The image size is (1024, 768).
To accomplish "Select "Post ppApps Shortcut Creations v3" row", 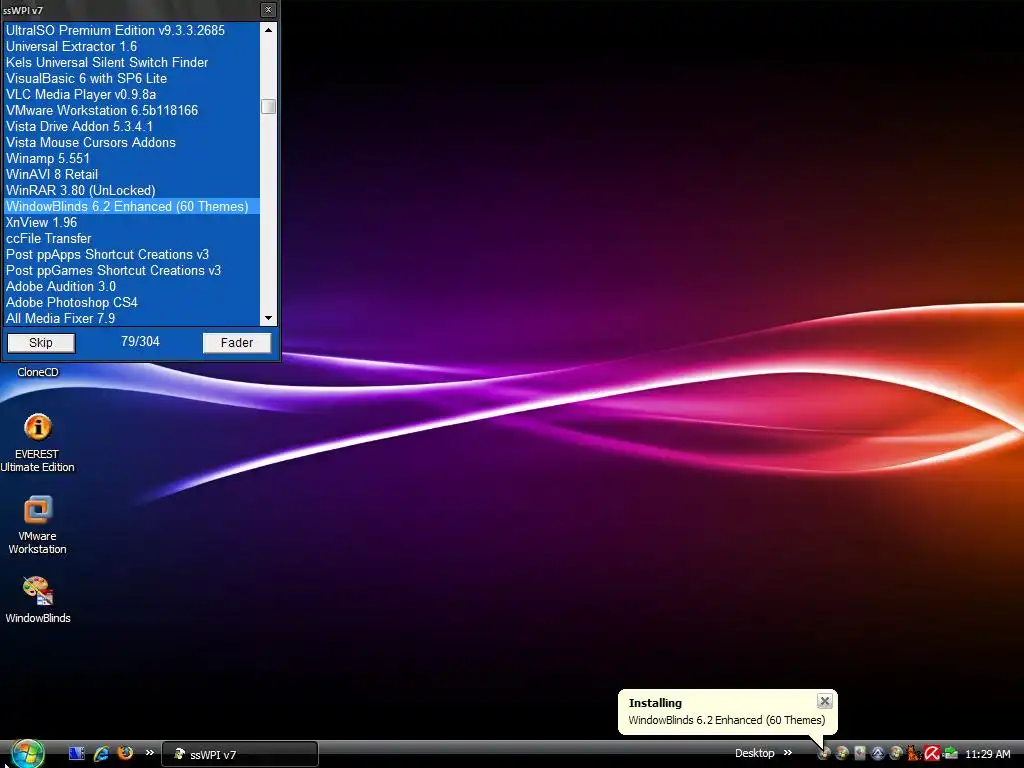I will pyautogui.click(x=132, y=254).
